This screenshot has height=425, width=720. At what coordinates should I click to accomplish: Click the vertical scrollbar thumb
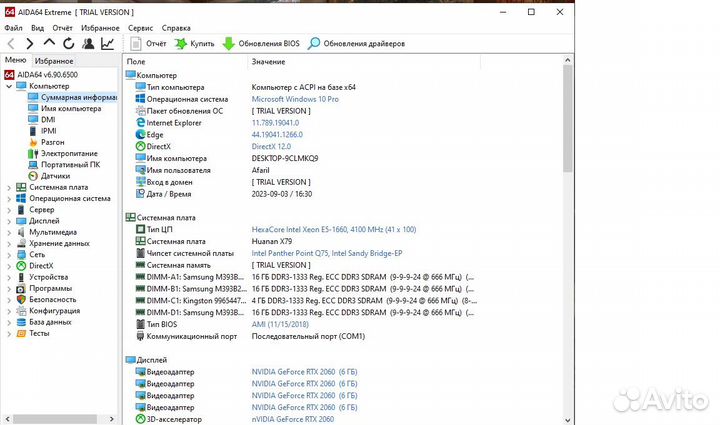click(x=568, y=118)
